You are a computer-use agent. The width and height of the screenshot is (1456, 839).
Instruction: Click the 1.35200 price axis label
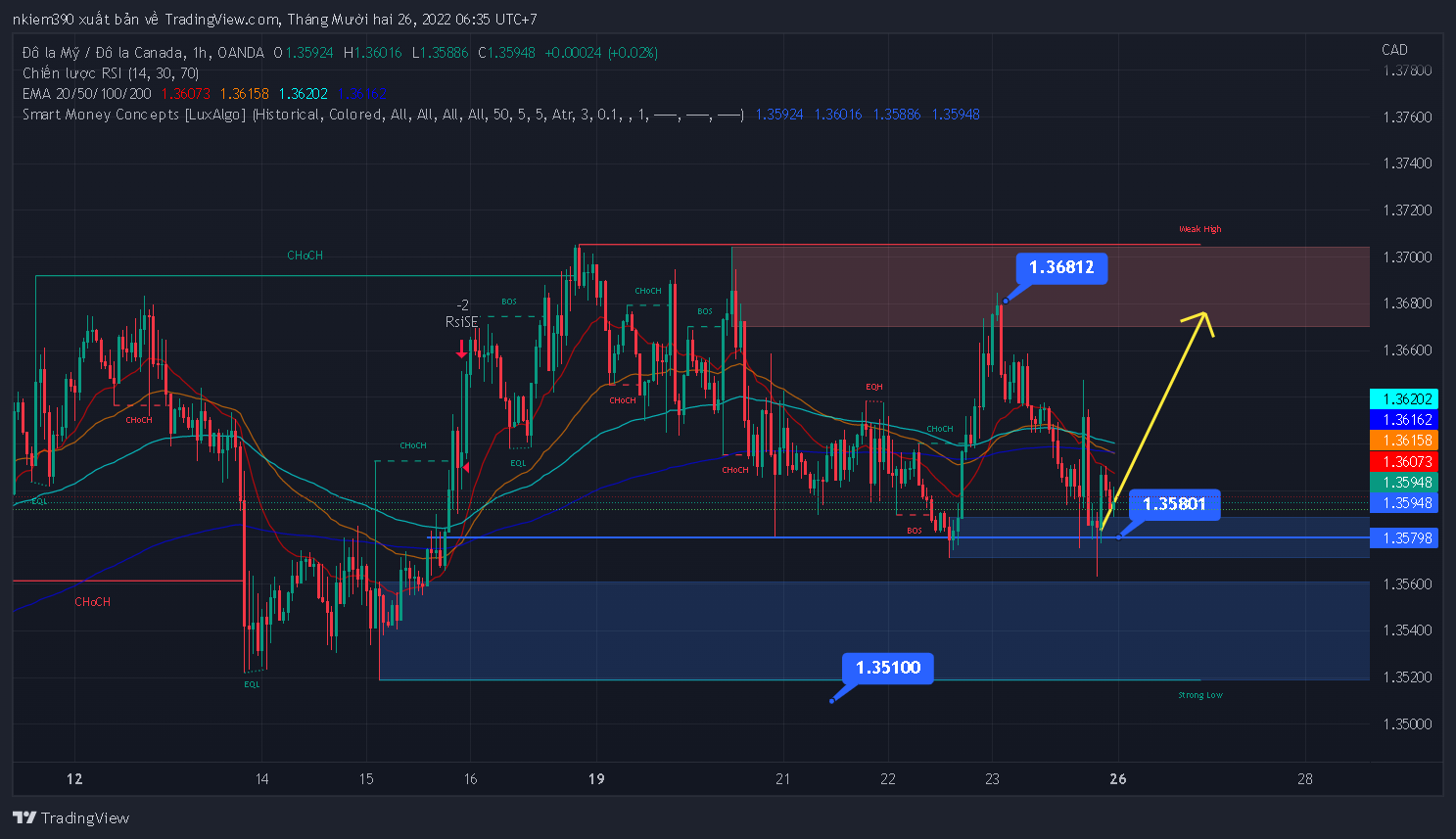pos(1407,676)
